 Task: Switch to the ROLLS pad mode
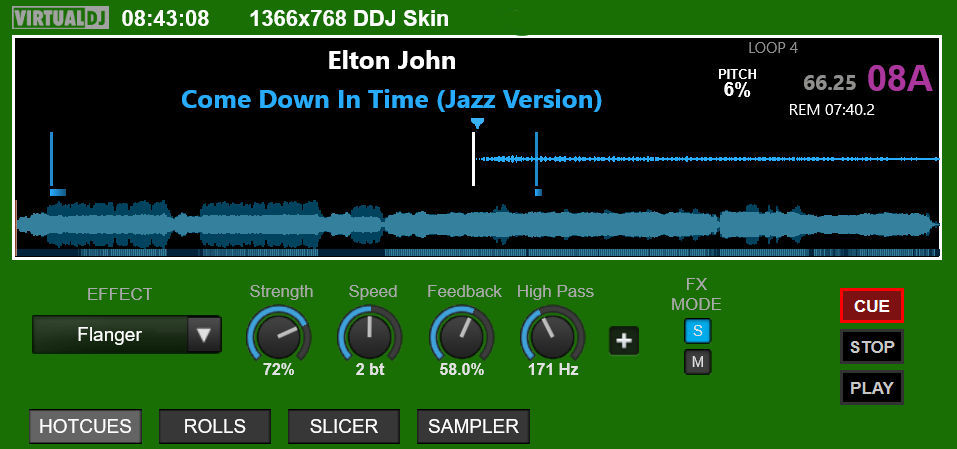[215, 426]
